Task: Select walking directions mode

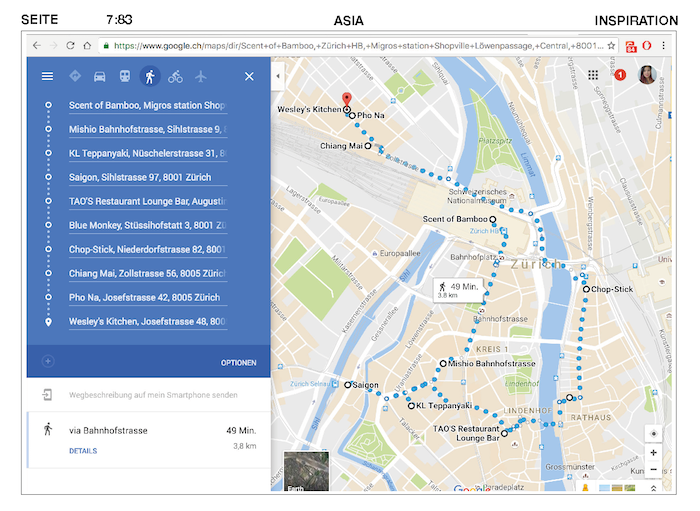Action: click(x=150, y=76)
